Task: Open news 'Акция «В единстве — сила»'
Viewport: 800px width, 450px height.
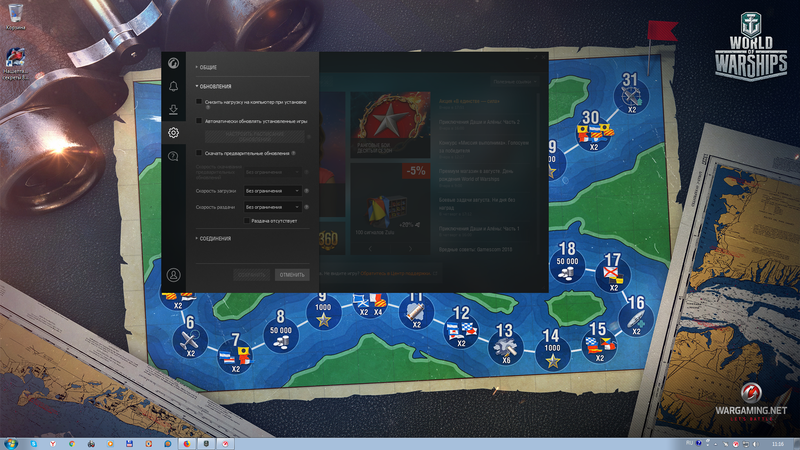Action: click(469, 101)
